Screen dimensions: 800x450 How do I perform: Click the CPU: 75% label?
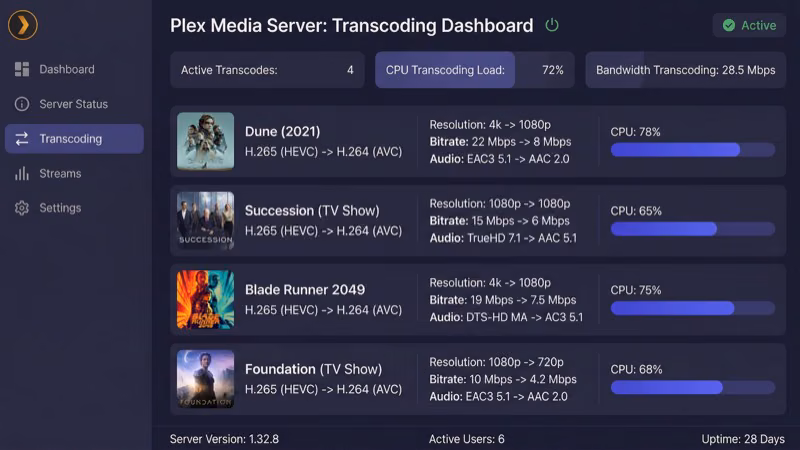click(x=636, y=290)
